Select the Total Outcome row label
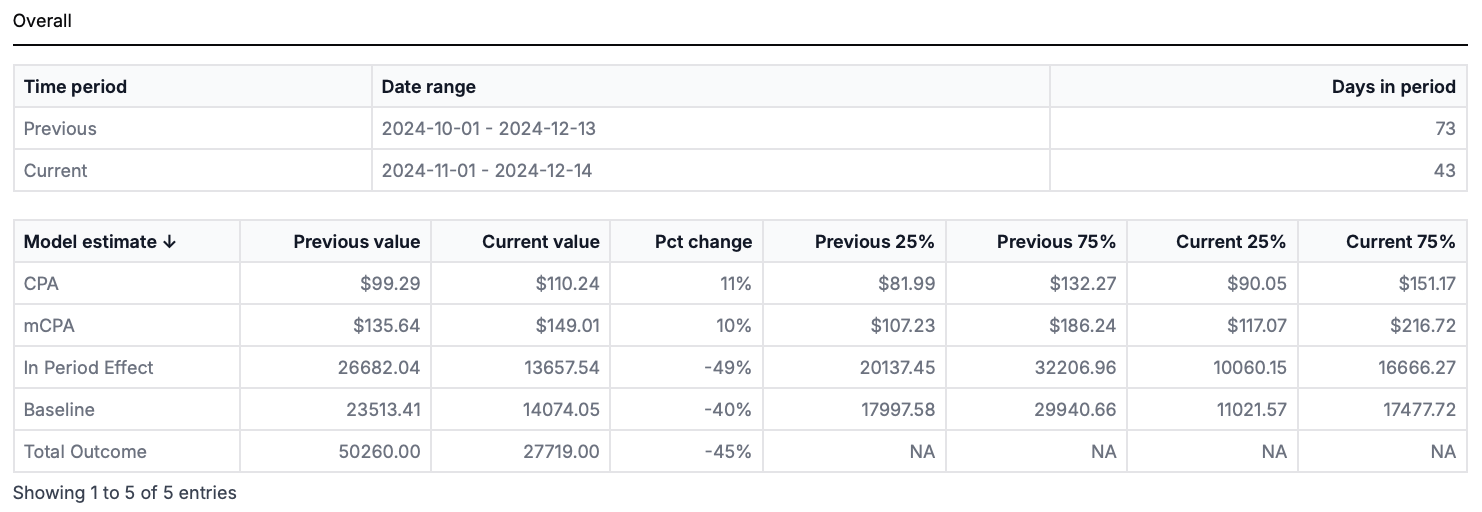This screenshot has height=512, width=1482. point(85,452)
